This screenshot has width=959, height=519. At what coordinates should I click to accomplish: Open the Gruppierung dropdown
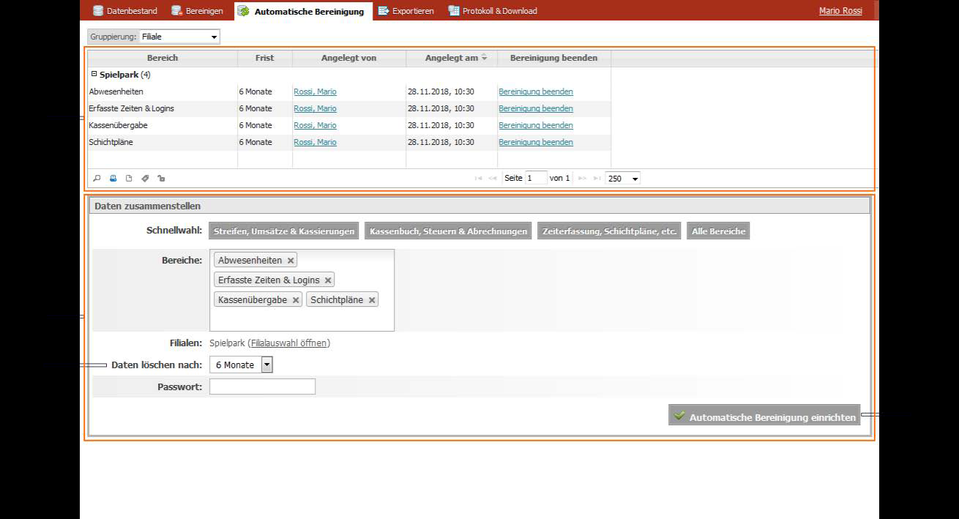pyautogui.click(x=179, y=37)
